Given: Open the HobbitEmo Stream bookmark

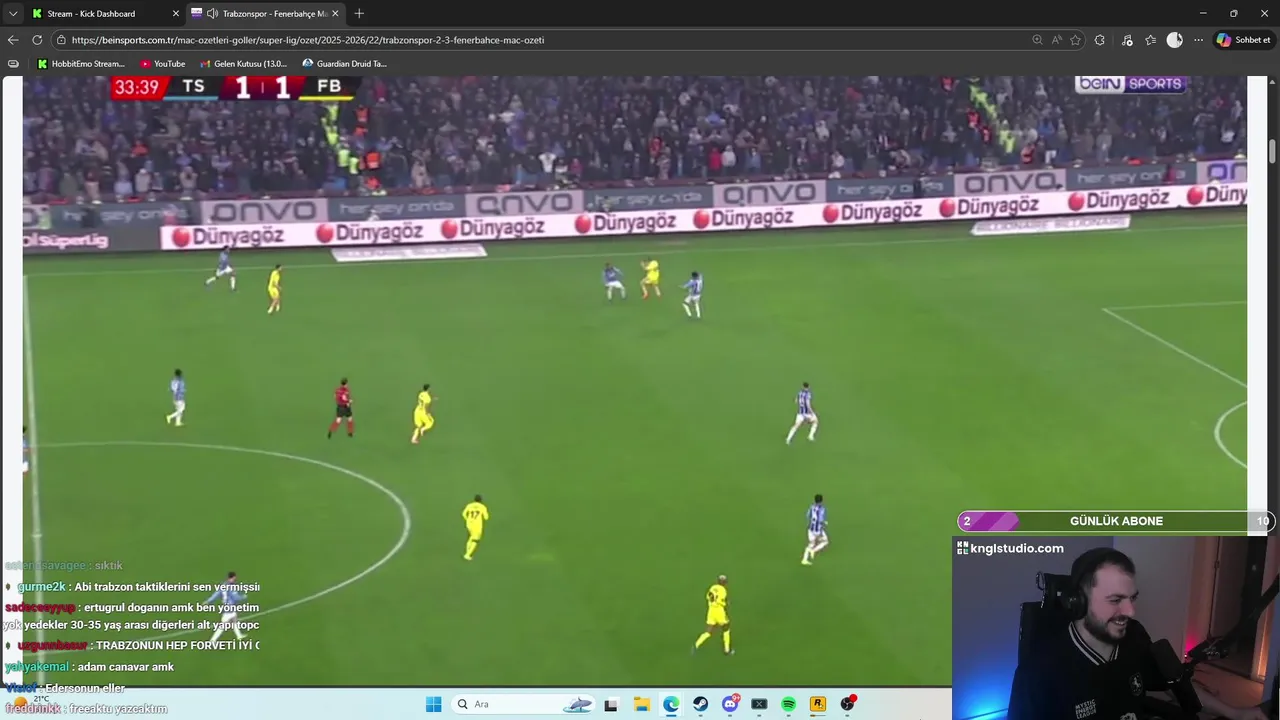Looking at the screenshot, I should (x=81, y=64).
